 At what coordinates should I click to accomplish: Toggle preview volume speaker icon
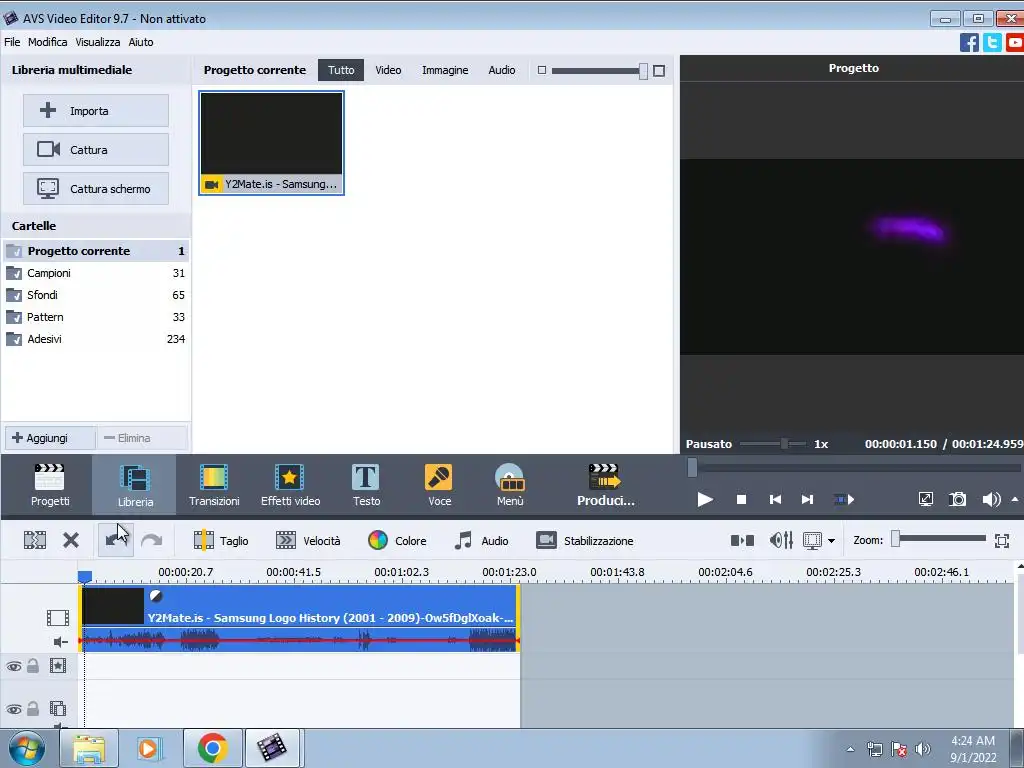click(991, 500)
